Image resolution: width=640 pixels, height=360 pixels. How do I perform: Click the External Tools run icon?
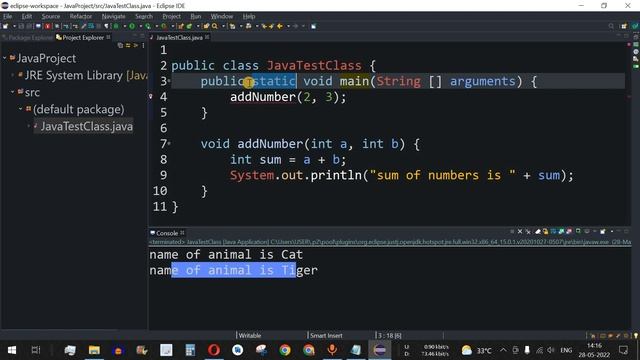click(164, 26)
